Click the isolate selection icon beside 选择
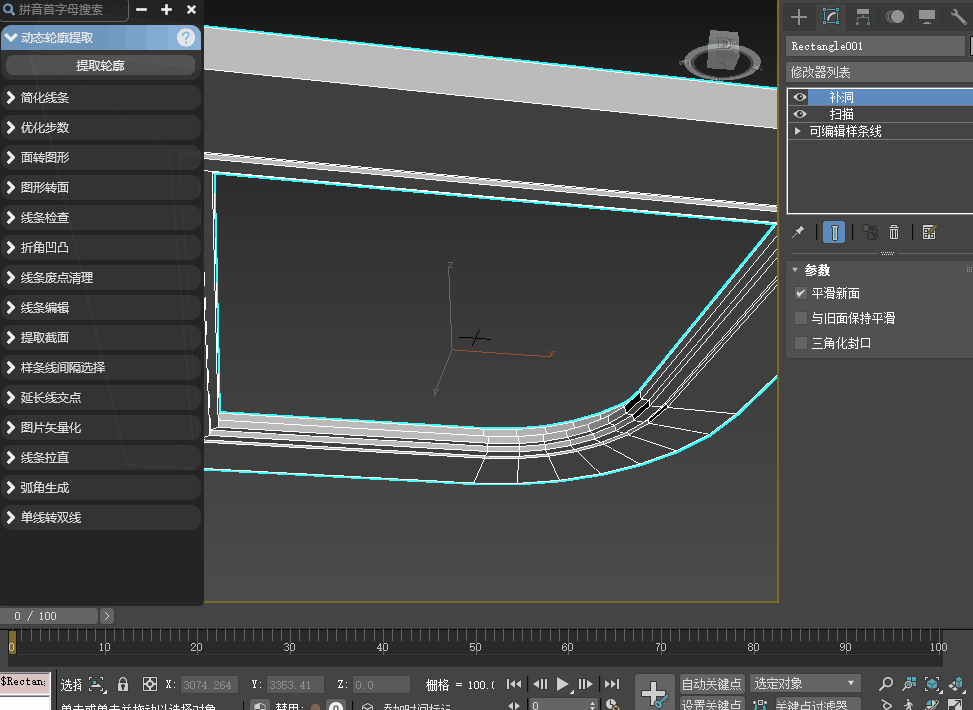Viewport: 973px width, 710px height. point(97,685)
